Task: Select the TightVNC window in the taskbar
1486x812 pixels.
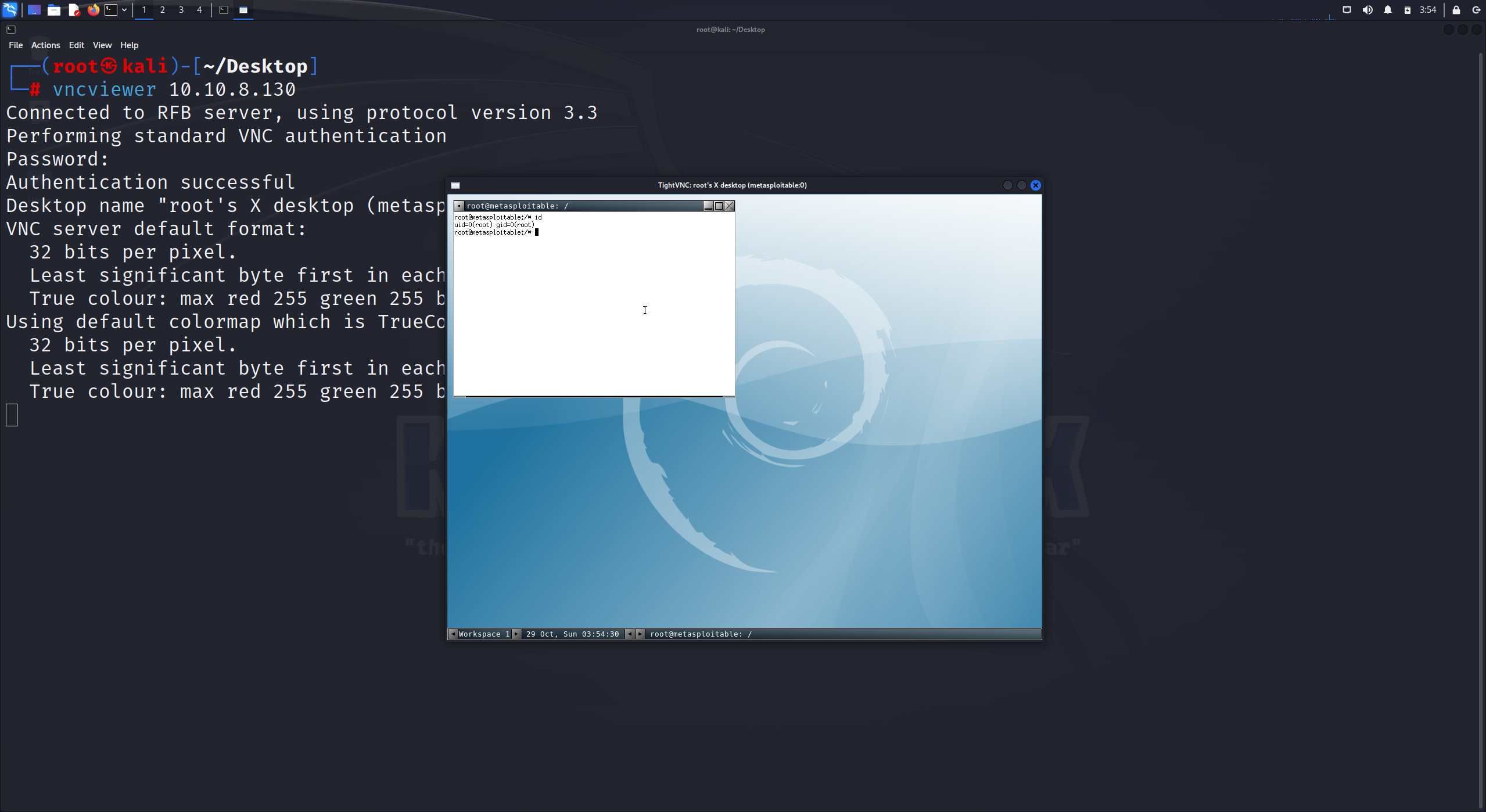Action: (x=243, y=10)
